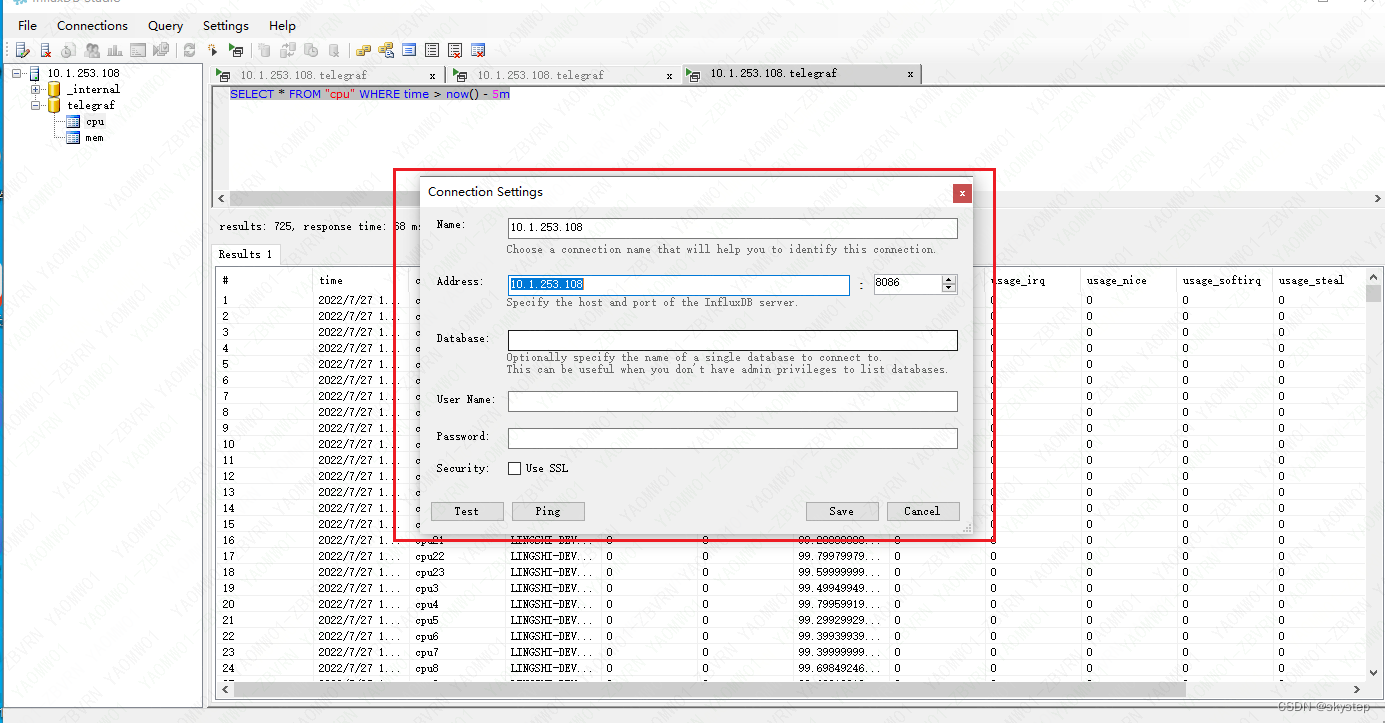Click the blue lined window toolbar icon
Image resolution: width=1385 pixels, height=723 pixels.
[x=409, y=50]
